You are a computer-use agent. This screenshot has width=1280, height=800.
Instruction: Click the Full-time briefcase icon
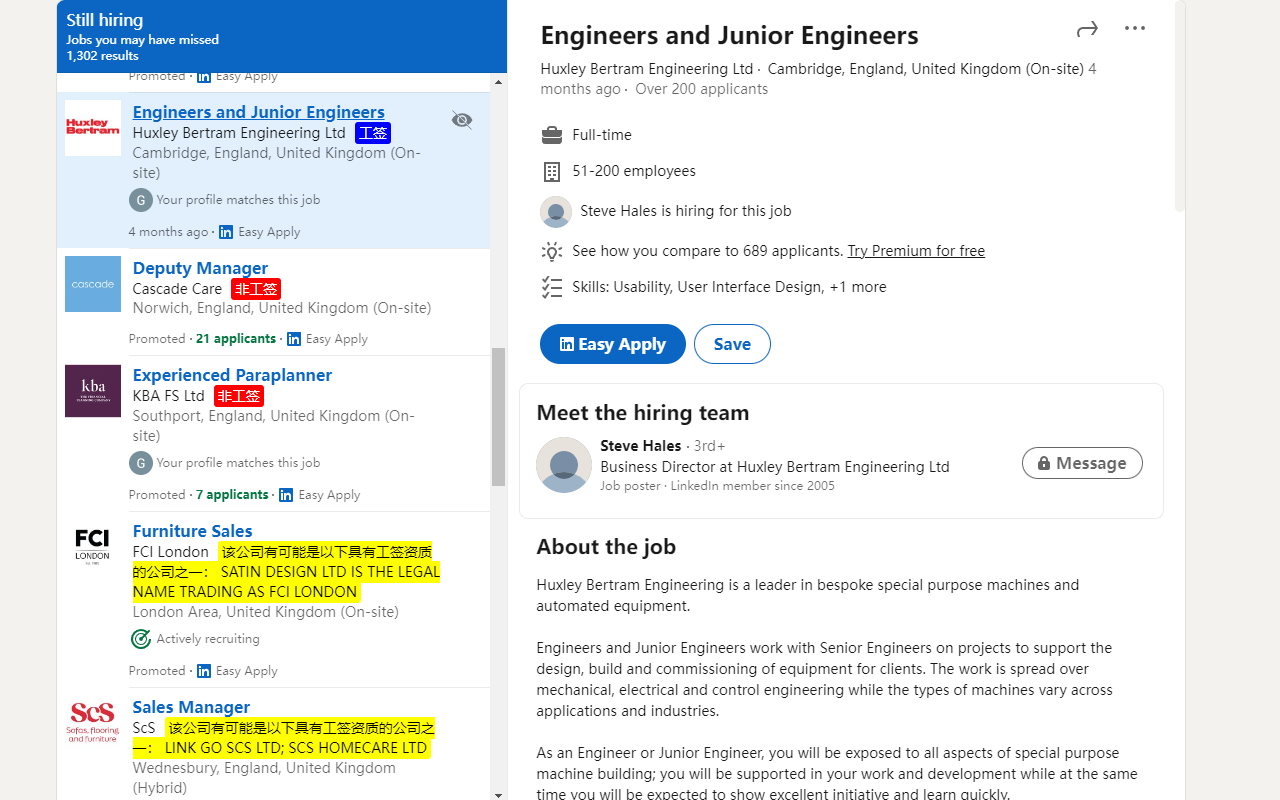551,134
